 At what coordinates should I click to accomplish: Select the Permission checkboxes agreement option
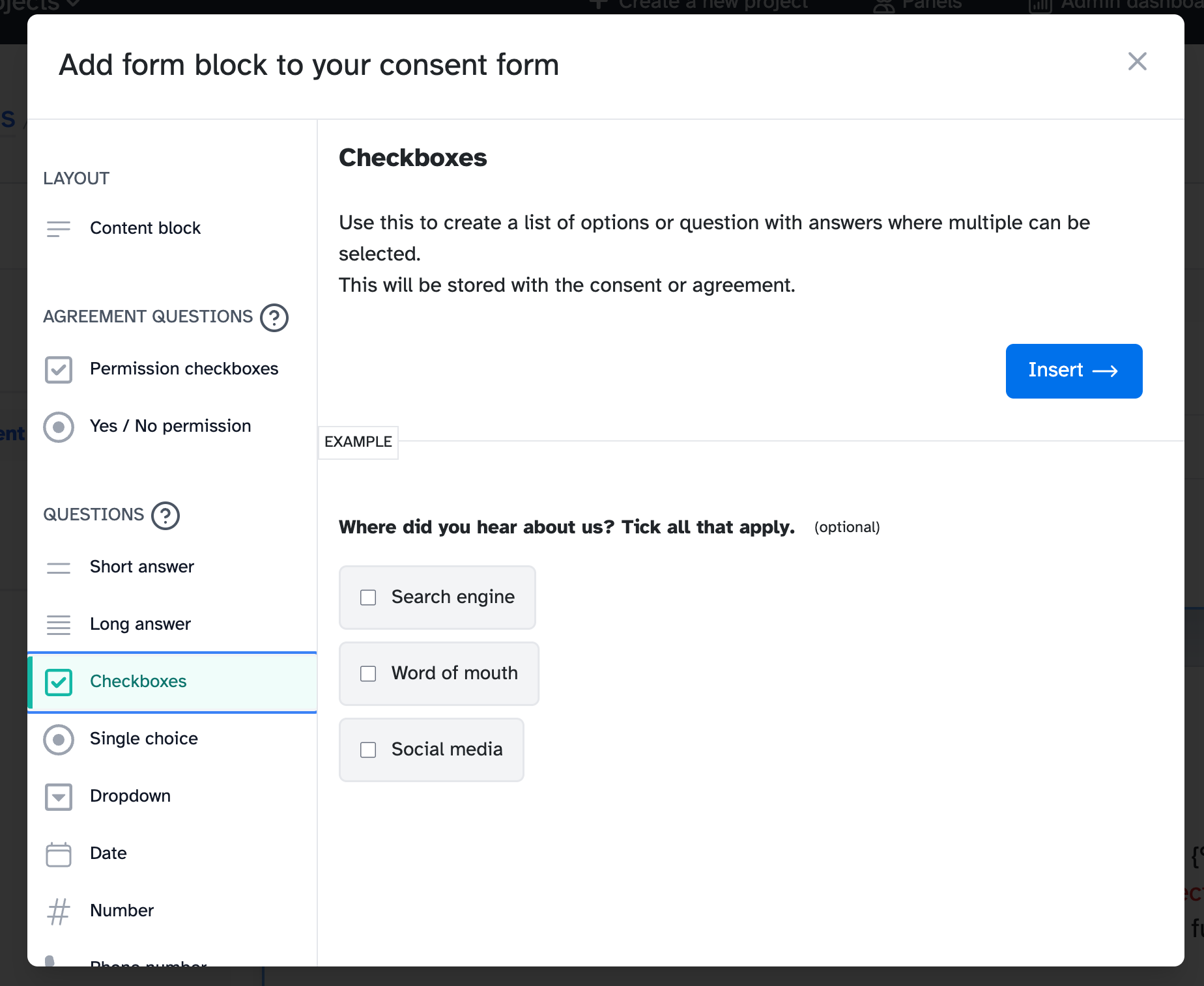(184, 369)
